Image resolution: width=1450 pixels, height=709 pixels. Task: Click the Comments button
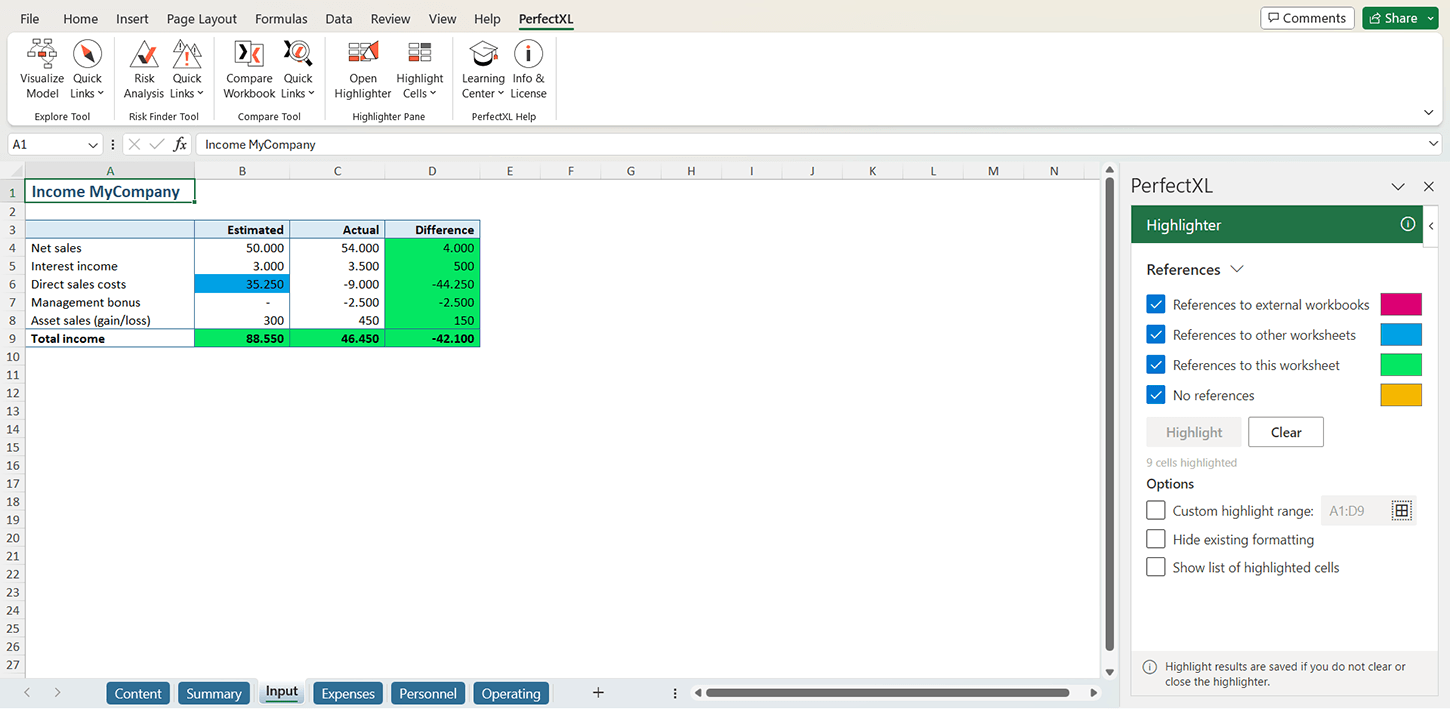click(x=1307, y=18)
